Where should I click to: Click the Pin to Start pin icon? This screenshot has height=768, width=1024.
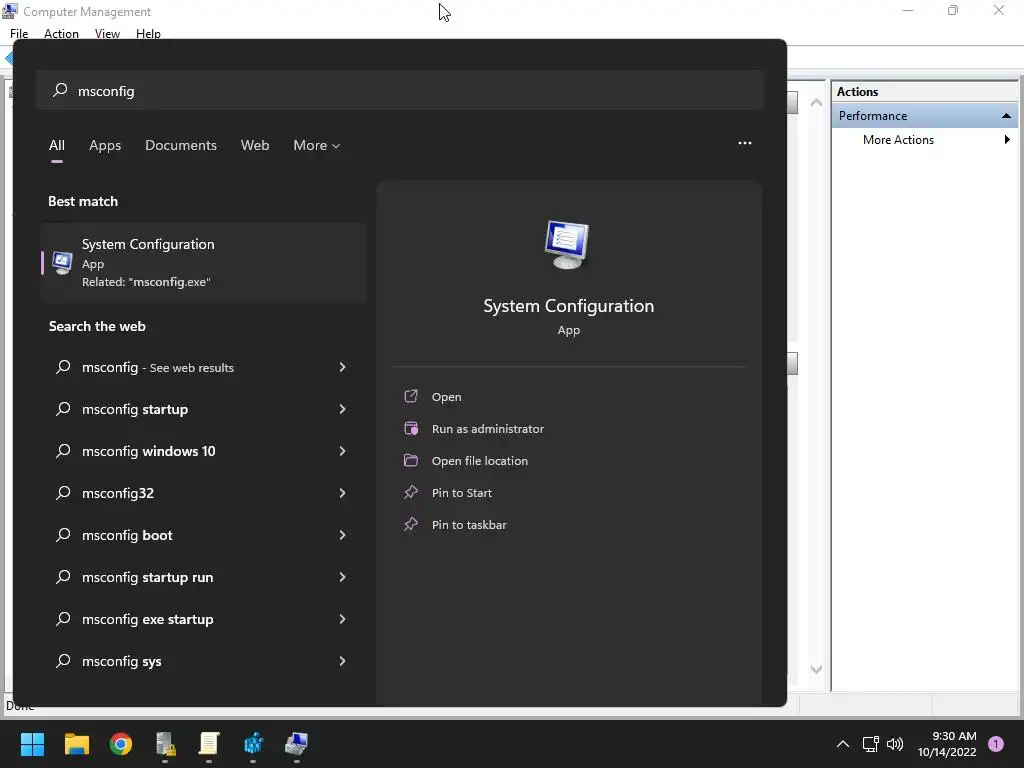[411, 492]
